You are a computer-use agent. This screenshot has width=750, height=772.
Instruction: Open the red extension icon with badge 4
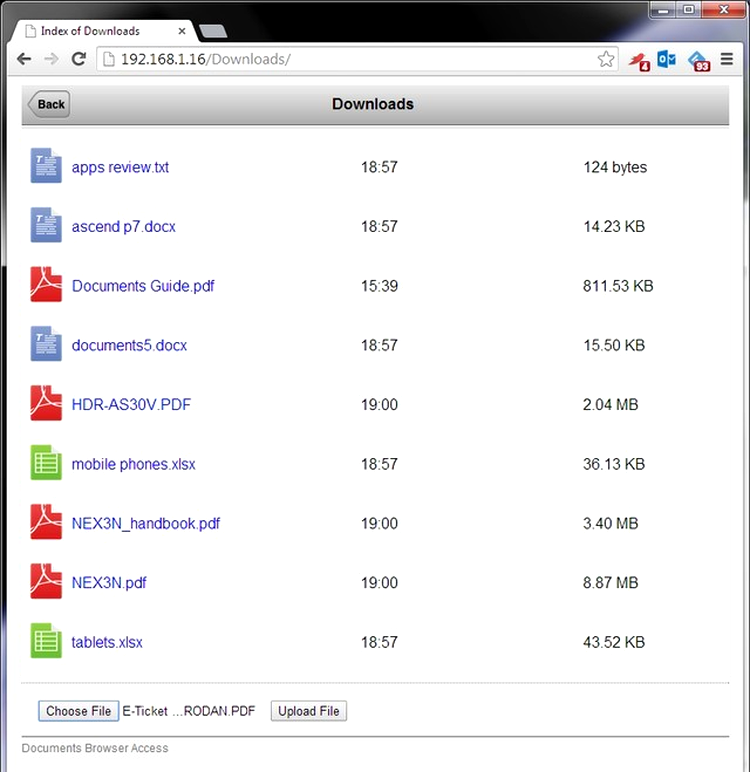point(639,61)
